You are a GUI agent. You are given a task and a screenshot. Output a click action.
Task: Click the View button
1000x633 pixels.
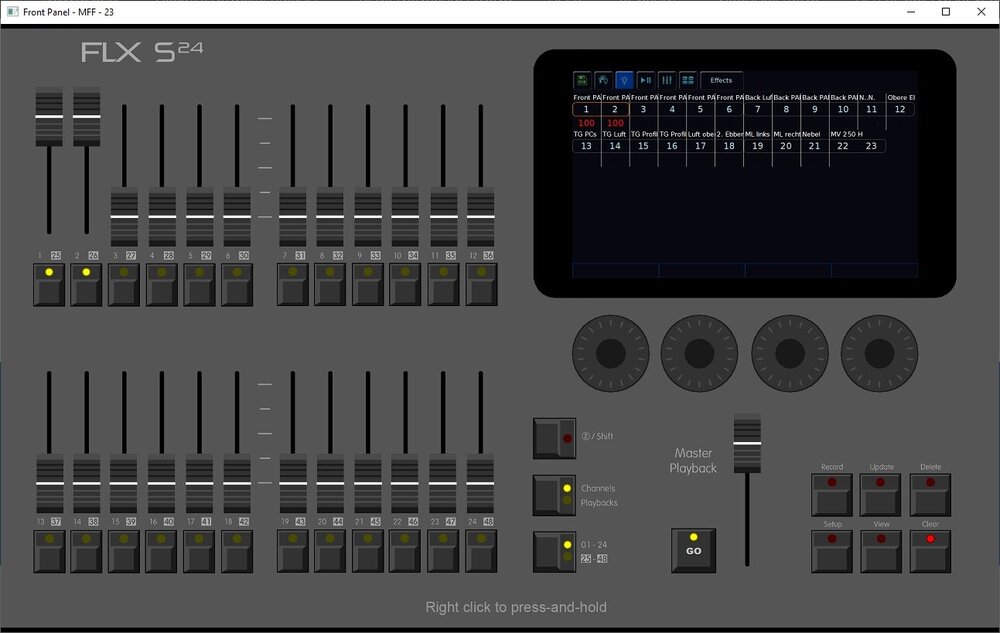tap(881, 551)
